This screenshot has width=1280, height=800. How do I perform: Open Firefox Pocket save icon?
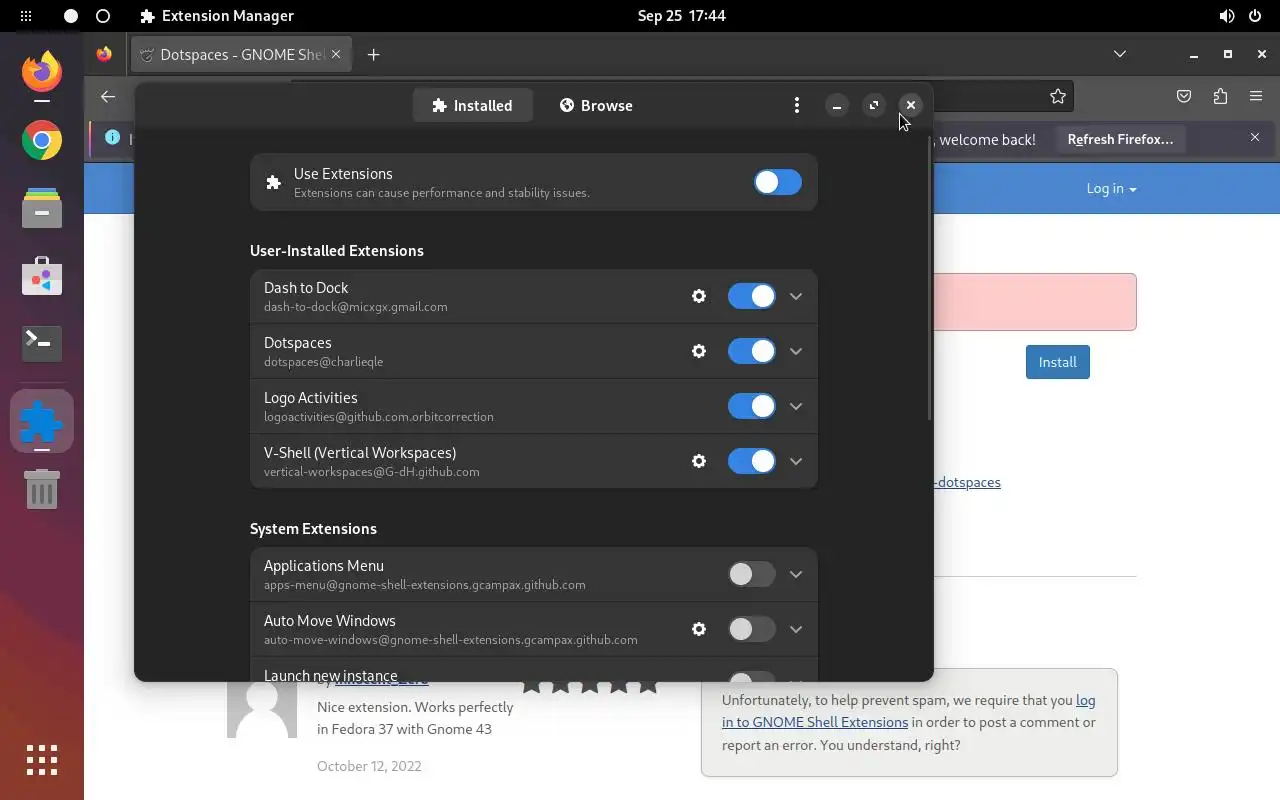point(1184,97)
